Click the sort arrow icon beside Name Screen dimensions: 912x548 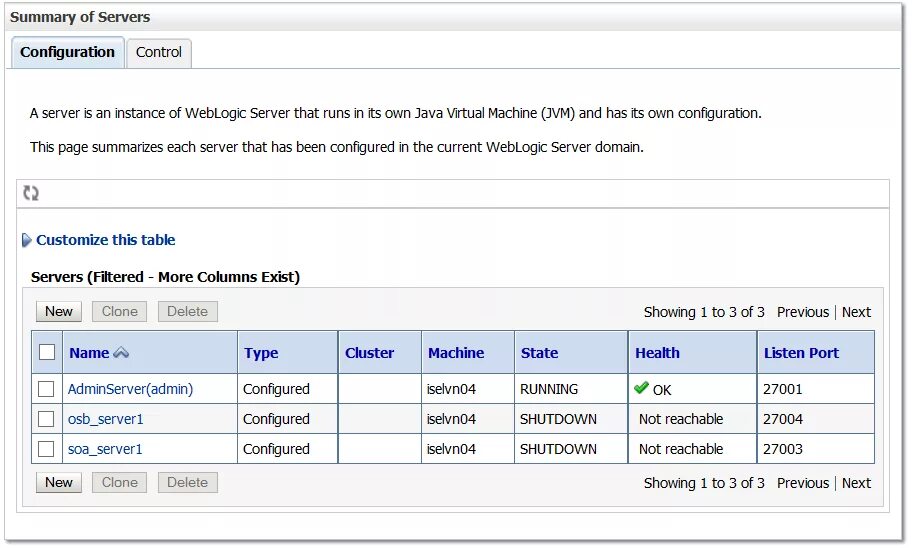click(121, 353)
